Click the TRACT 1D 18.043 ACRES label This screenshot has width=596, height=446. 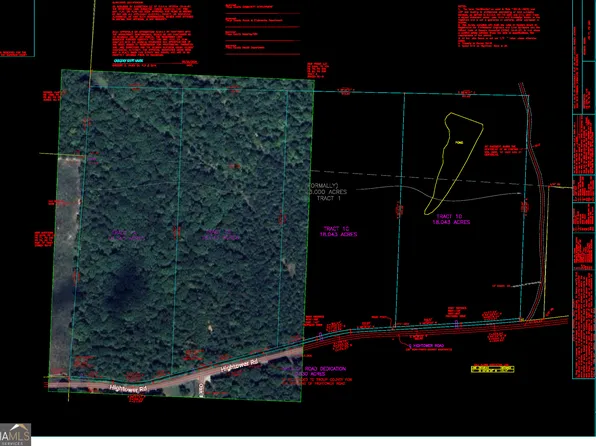[451, 219]
